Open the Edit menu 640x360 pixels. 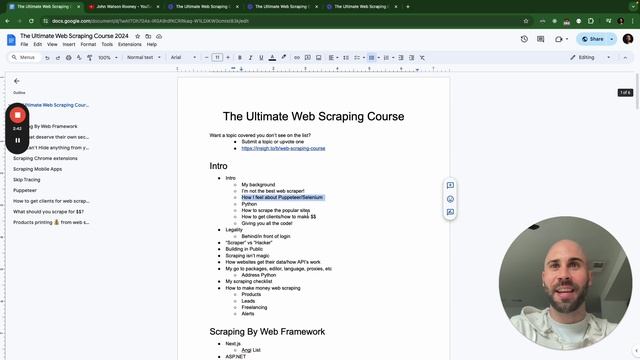coord(38,44)
